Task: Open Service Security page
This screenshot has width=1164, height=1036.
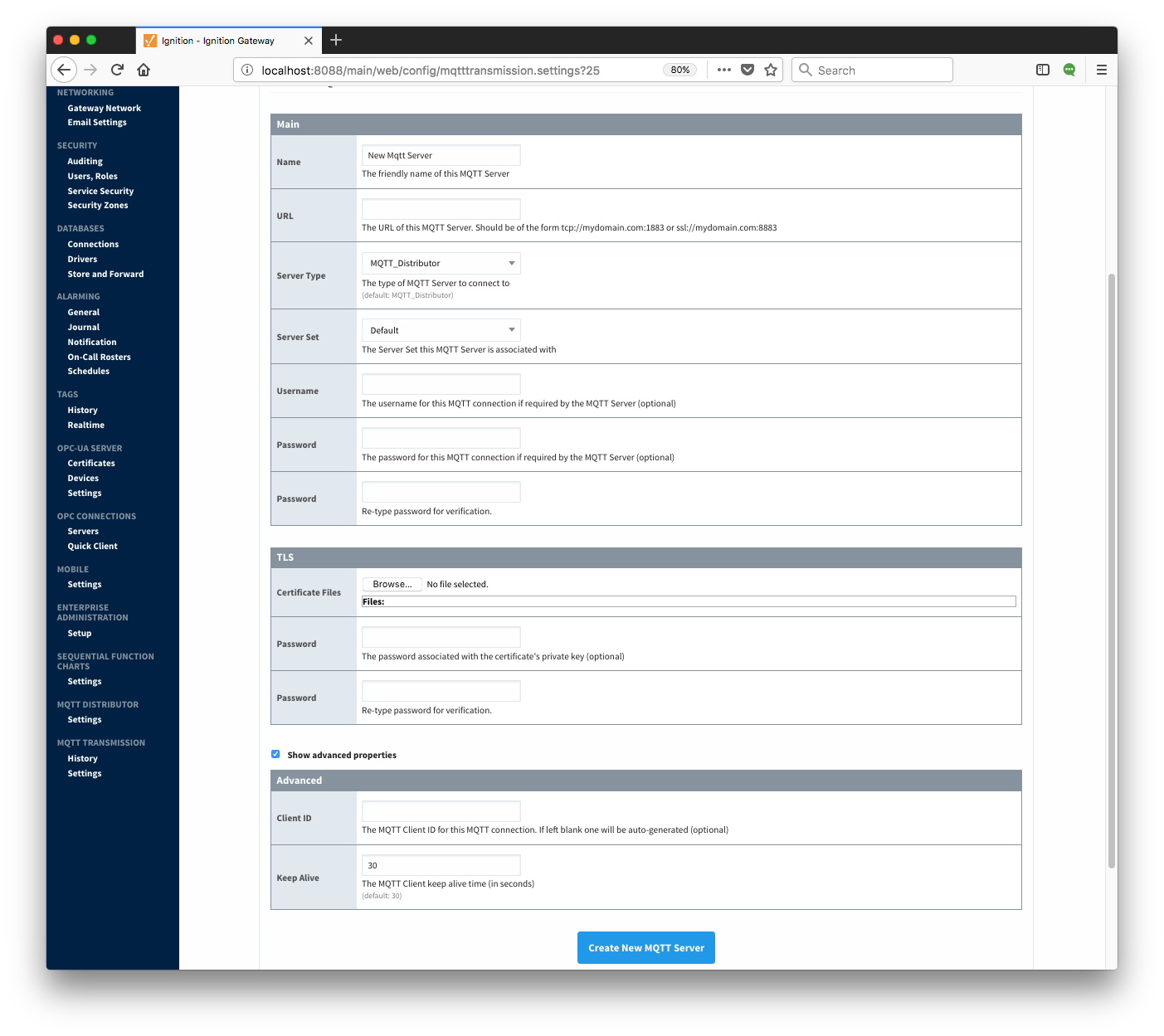Action: (x=100, y=191)
